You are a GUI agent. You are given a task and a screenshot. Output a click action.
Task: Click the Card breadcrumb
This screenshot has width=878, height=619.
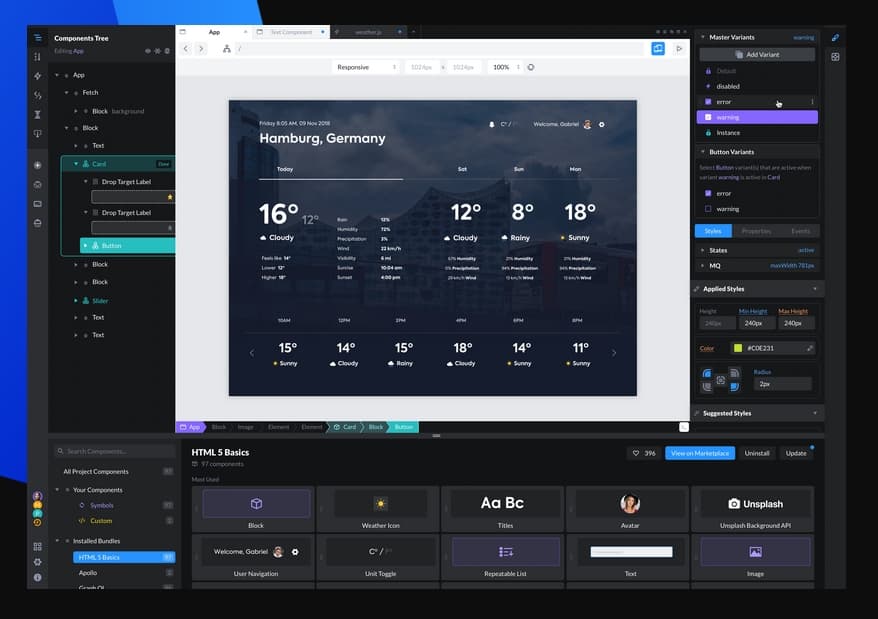345,427
